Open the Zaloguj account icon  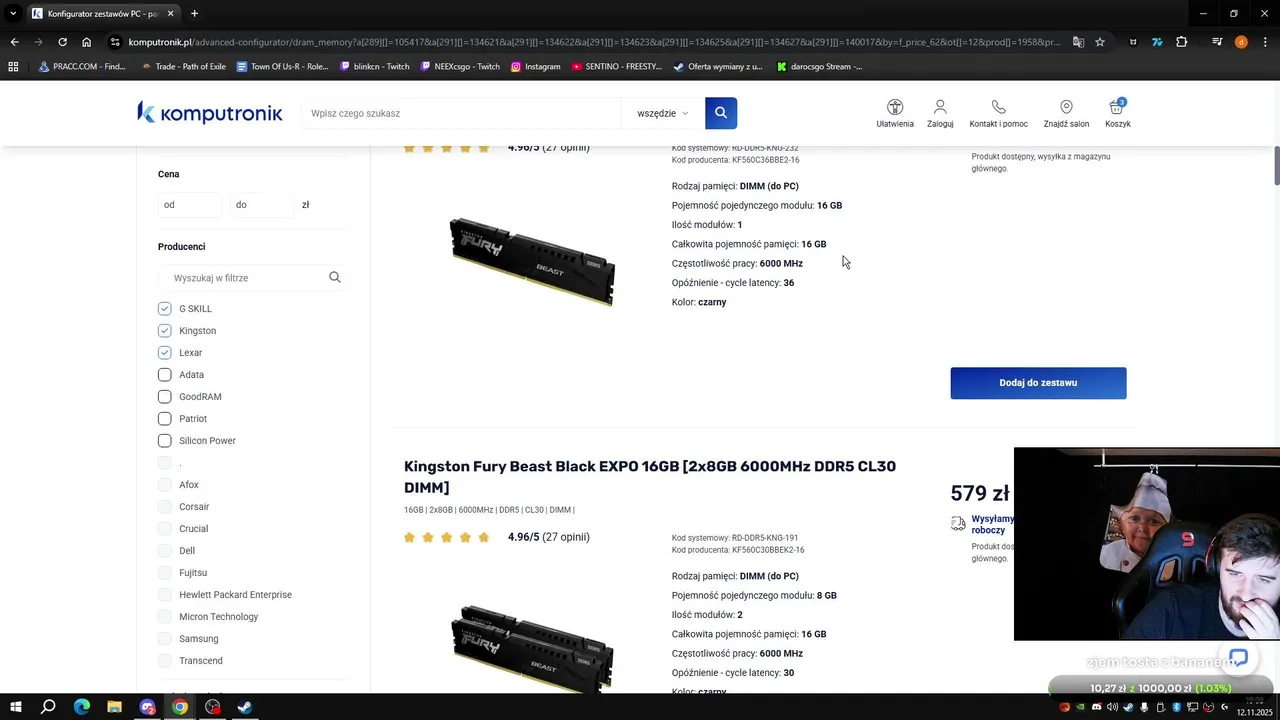click(940, 113)
